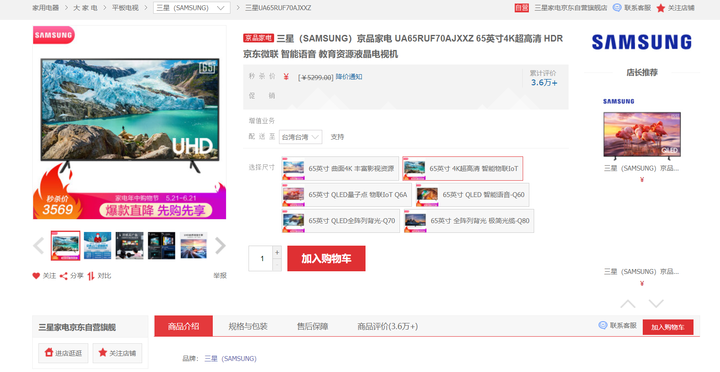Click the chat icon beside 联系客服 in tab bar

pos(603,325)
